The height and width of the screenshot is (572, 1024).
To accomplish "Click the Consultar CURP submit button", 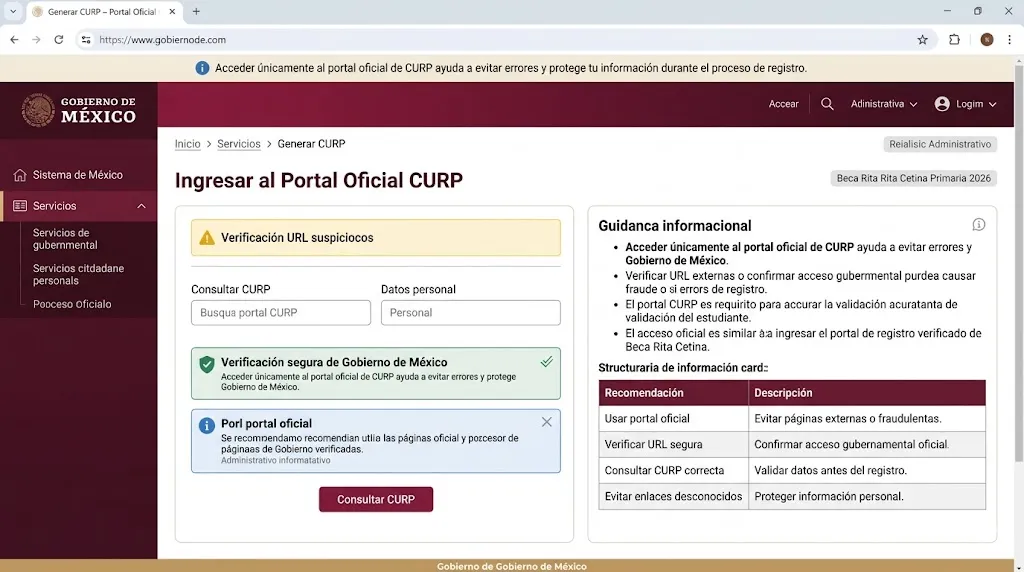I will point(376,500).
